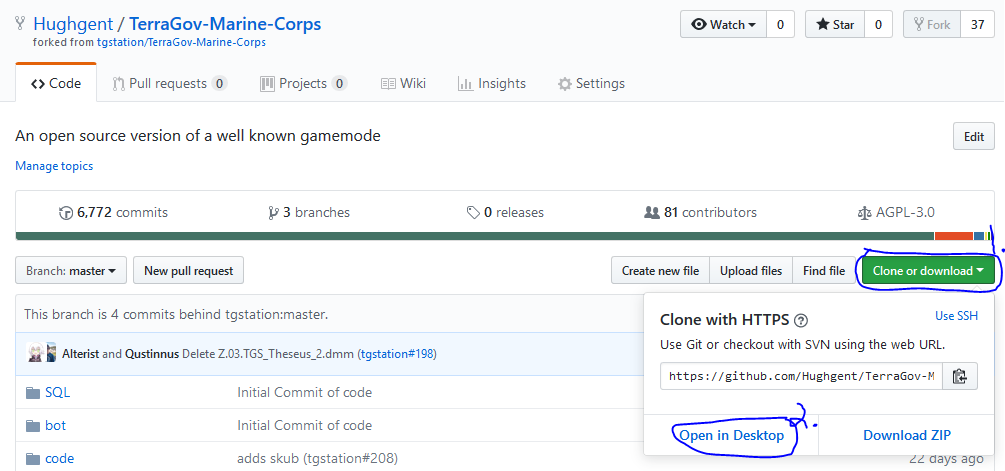Open the Insights tab
1005x471 pixels.
click(x=492, y=83)
